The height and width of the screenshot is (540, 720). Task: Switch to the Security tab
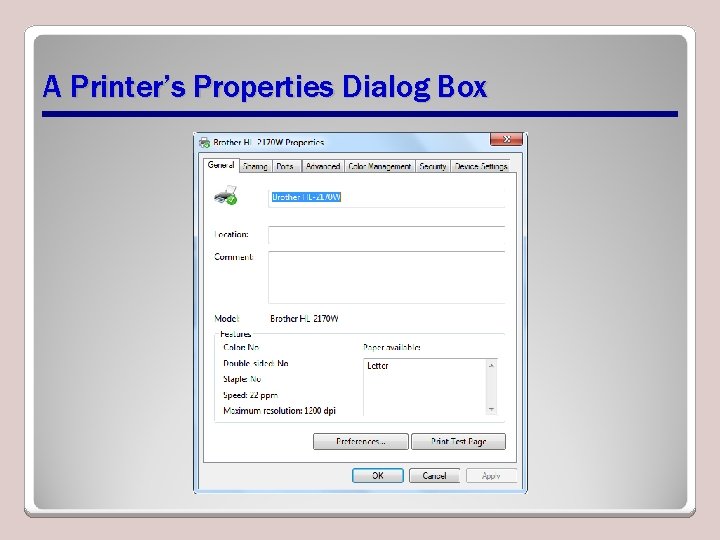click(433, 167)
